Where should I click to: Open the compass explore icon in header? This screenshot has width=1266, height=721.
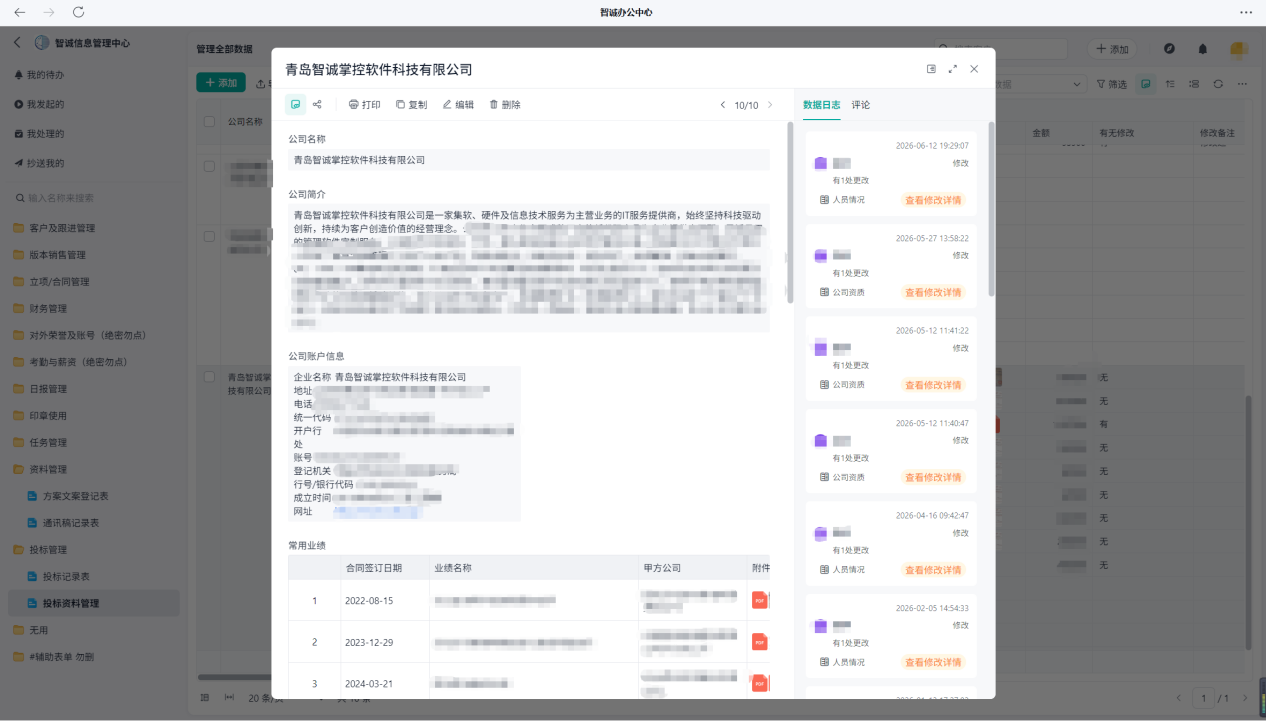click(x=1169, y=49)
